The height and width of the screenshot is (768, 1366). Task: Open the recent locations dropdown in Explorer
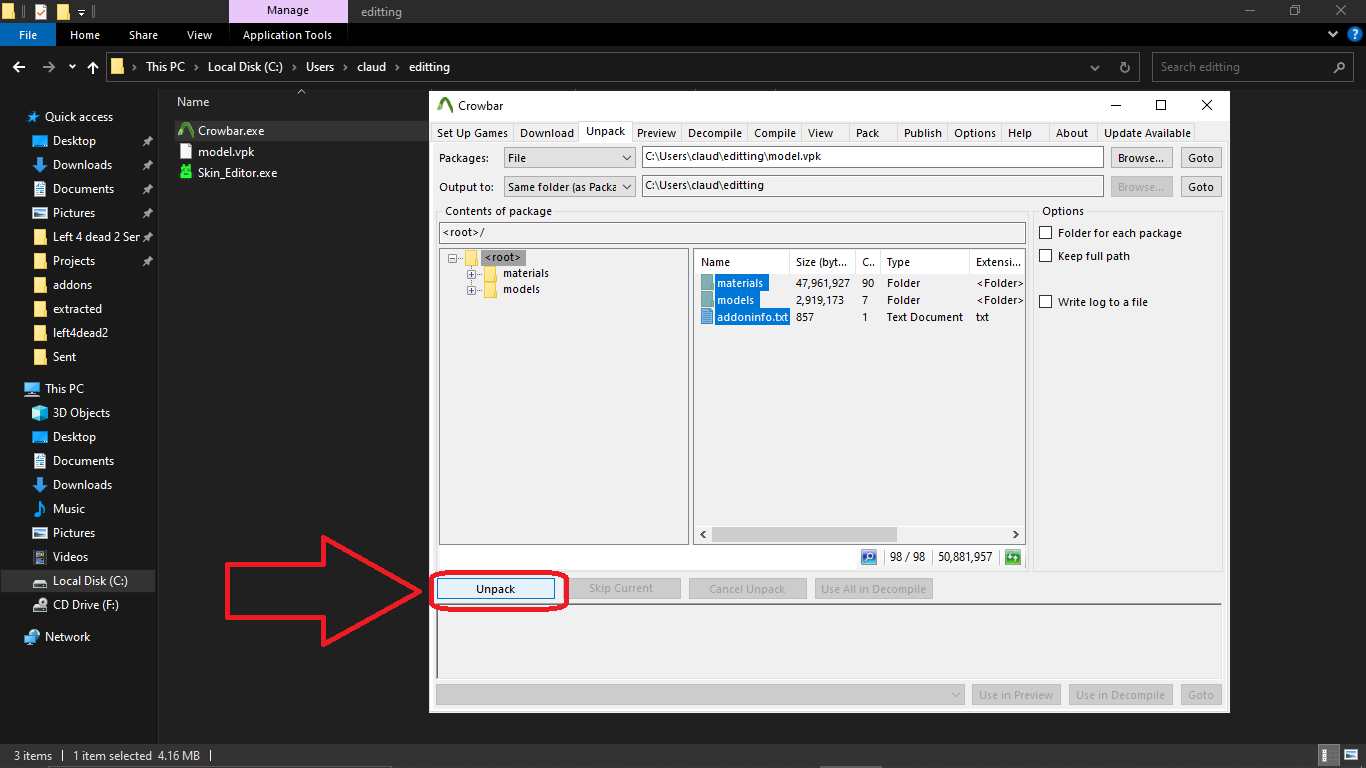click(x=72, y=67)
